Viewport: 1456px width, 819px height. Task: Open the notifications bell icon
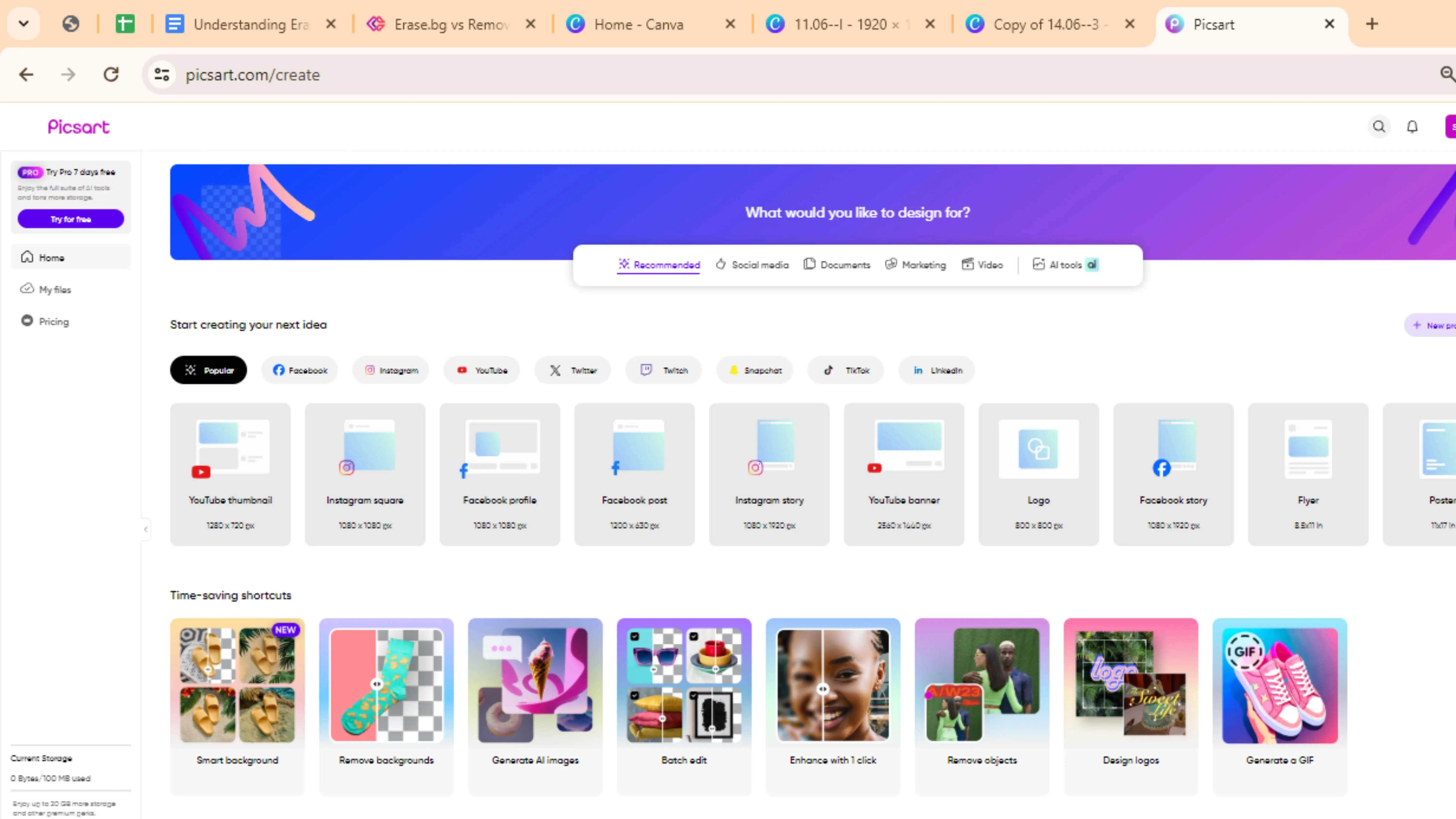1412,127
